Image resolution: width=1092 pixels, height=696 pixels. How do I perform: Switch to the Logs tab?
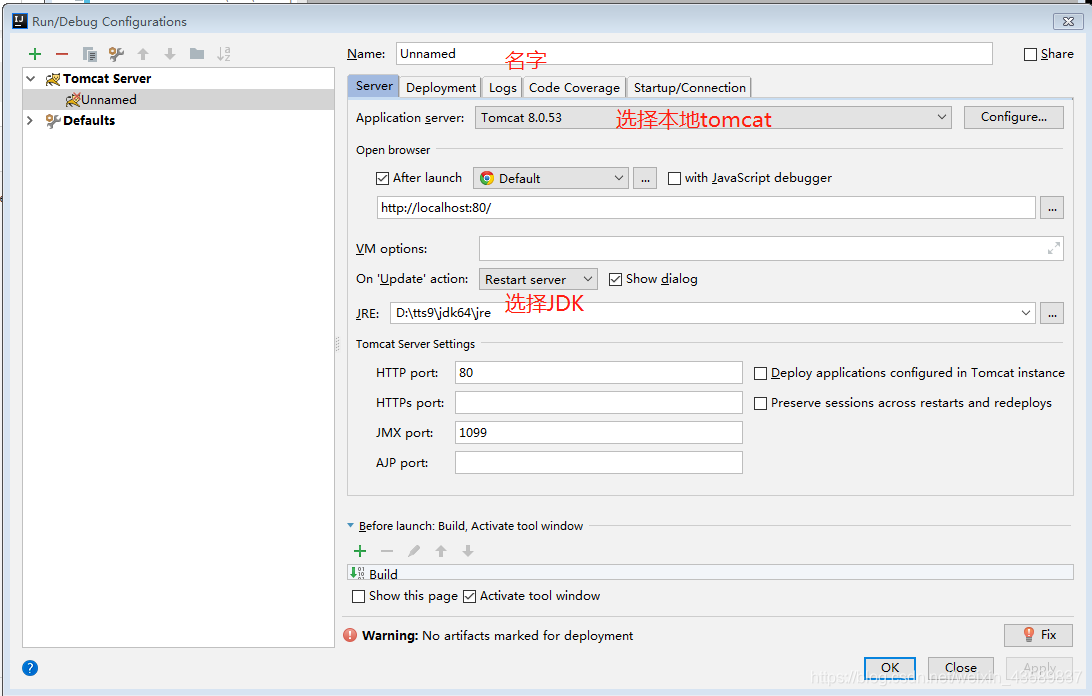click(x=502, y=87)
